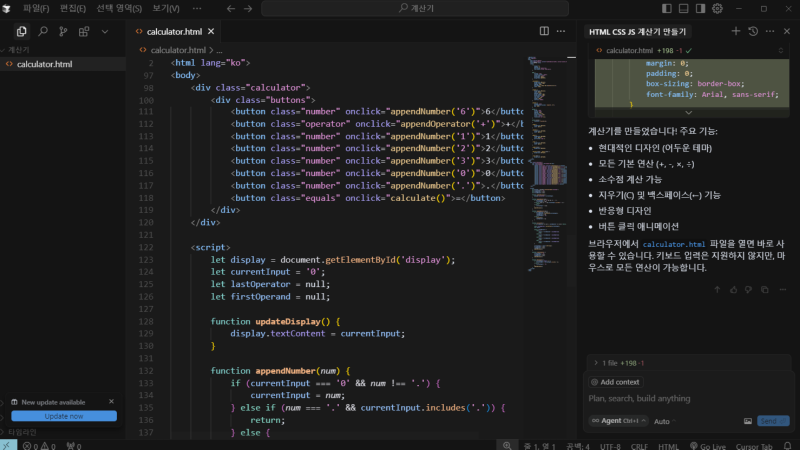Give the response a thumbs down

click(748, 290)
